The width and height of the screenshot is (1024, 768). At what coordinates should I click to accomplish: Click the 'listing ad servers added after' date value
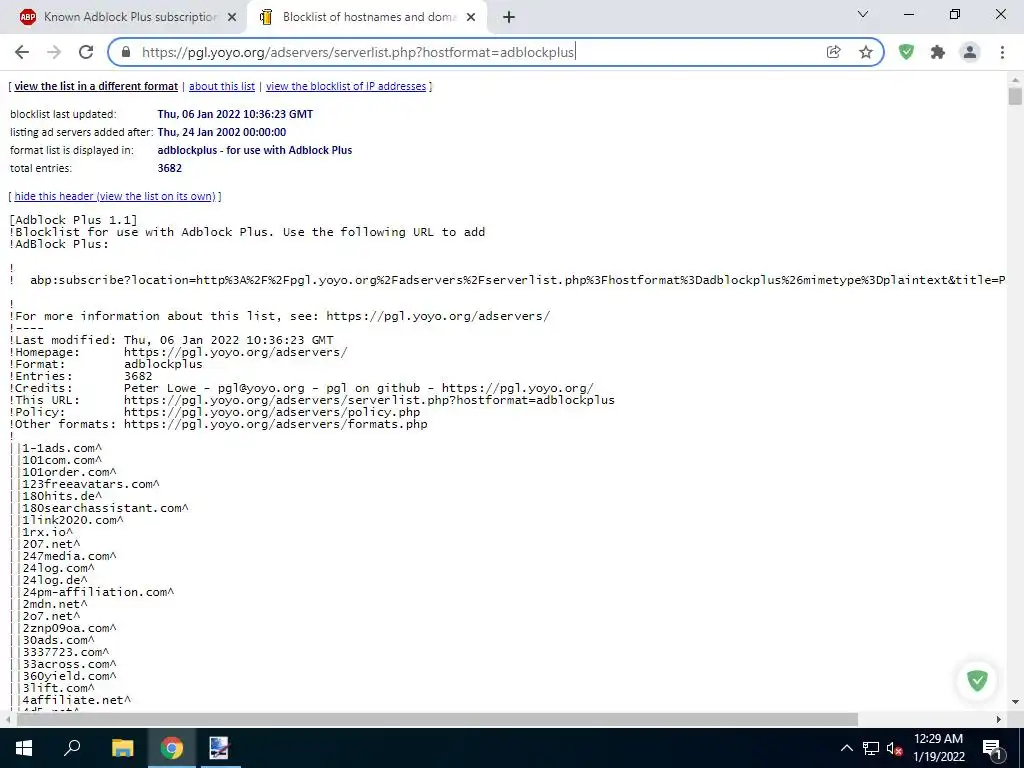[221, 132]
